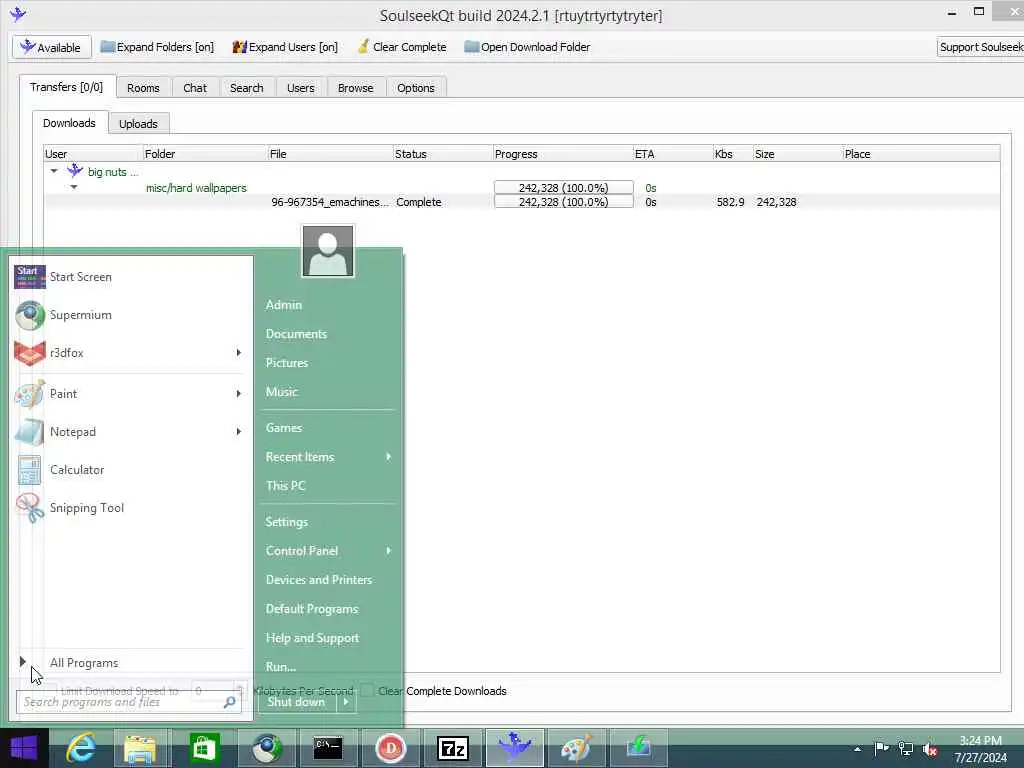Screen dimensions: 1024x768
Task: Select the Downloads sub-tab
Action: click(x=69, y=123)
